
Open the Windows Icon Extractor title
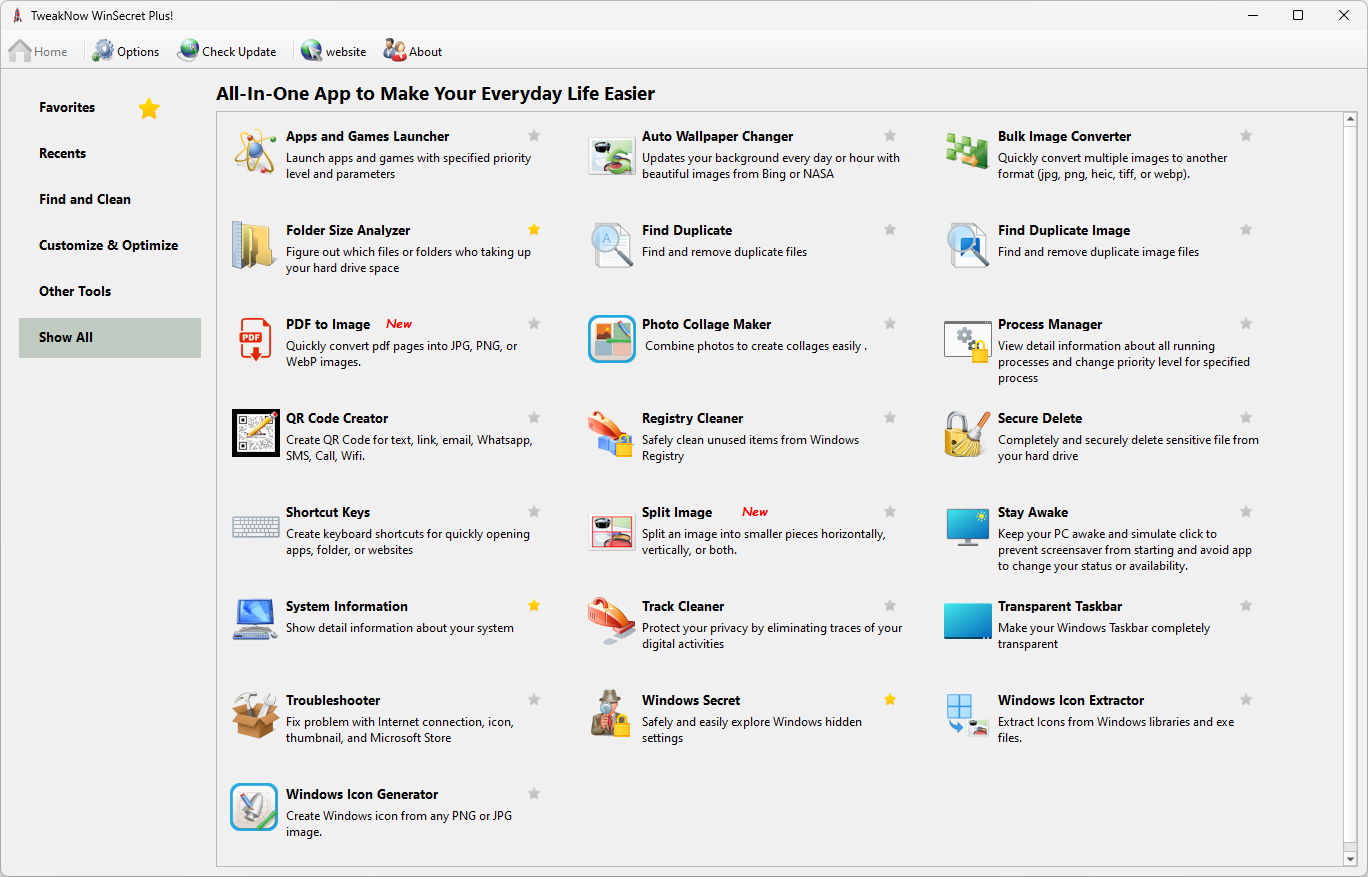coord(1071,700)
